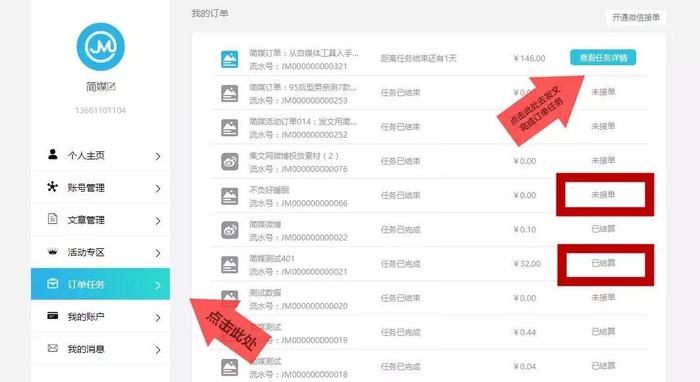The image size is (700, 382).
Task: Click the crown icon for 活动专区
Action: pyautogui.click(x=53, y=252)
